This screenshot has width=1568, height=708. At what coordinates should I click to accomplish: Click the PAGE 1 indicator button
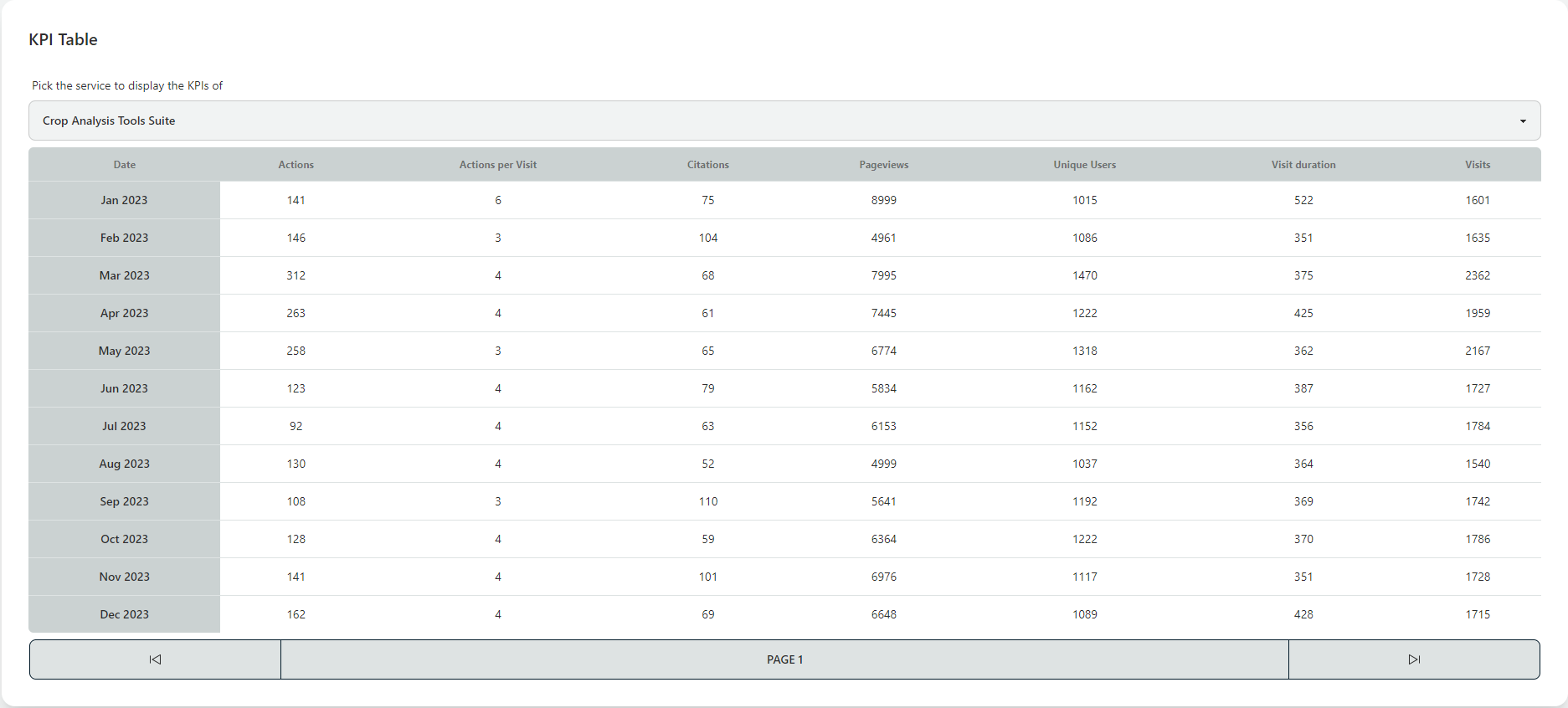point(784,659)
